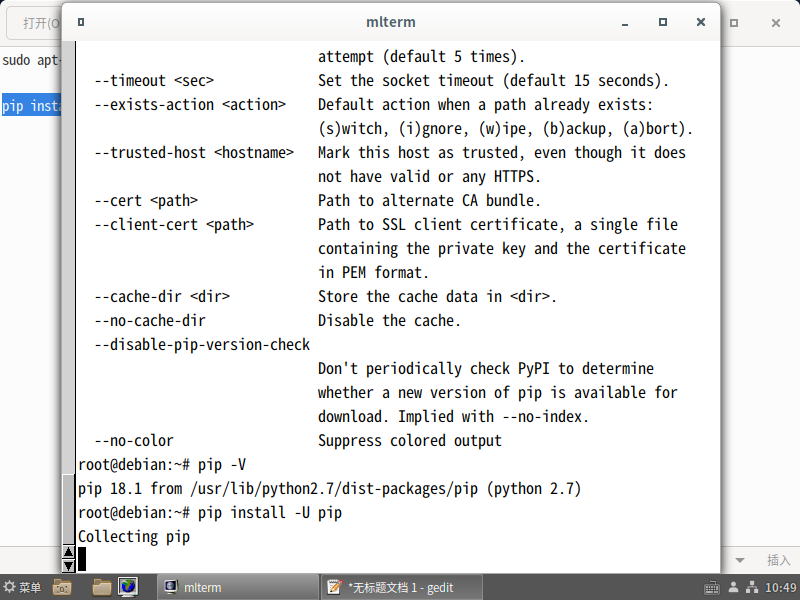Expand the gedit status bar dropdown arrow
This screenshot has height=600, width=800.
740,560
